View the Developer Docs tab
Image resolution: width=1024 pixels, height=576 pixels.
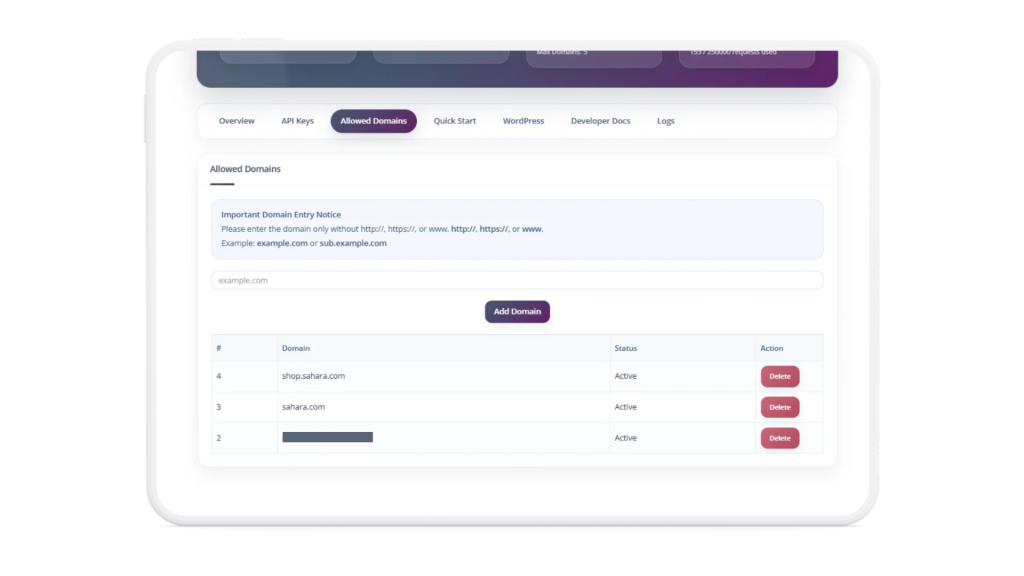(600, 121)
